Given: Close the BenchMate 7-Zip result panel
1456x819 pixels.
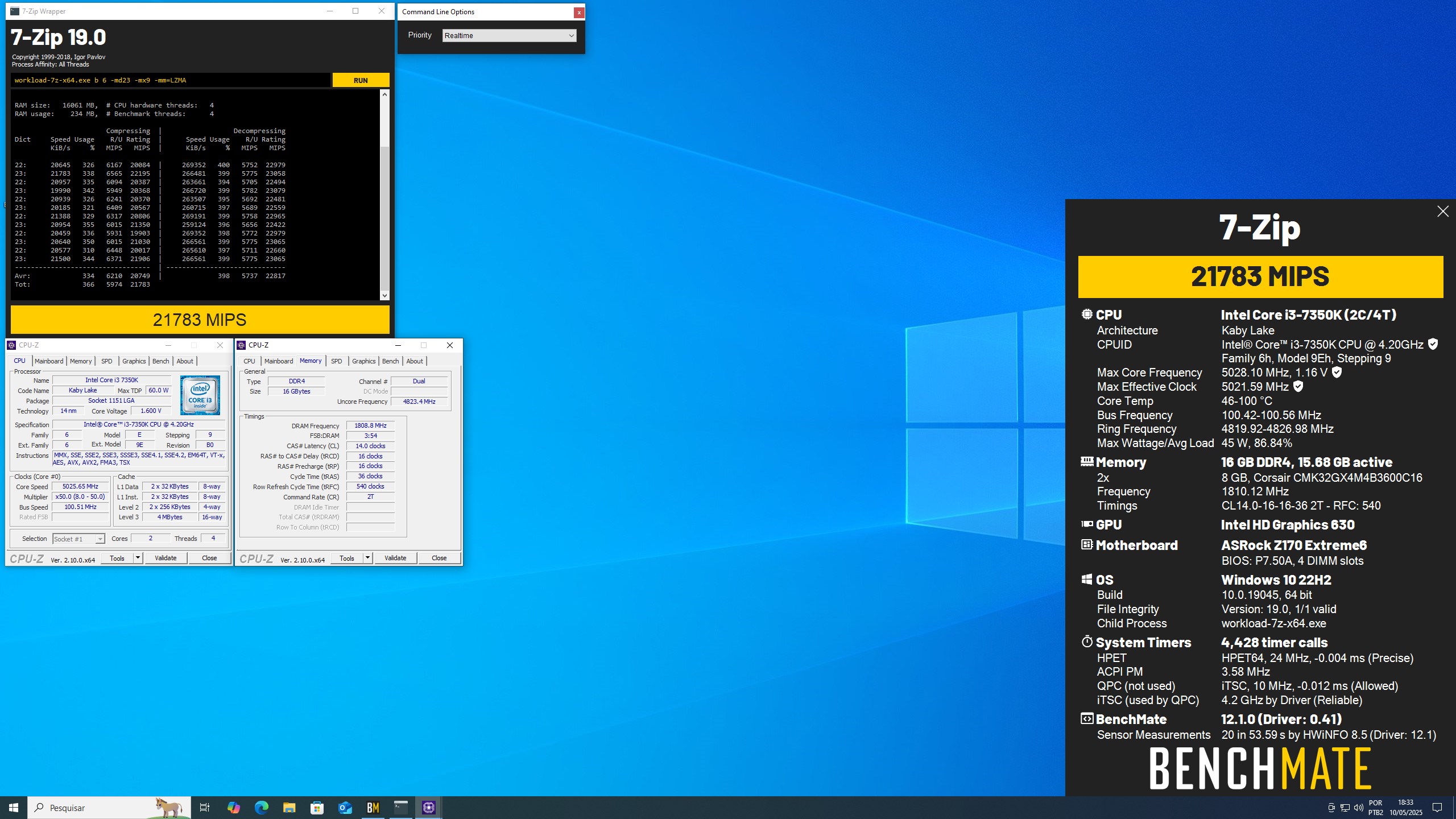Looking at the screenshot, I should 1442,212.
